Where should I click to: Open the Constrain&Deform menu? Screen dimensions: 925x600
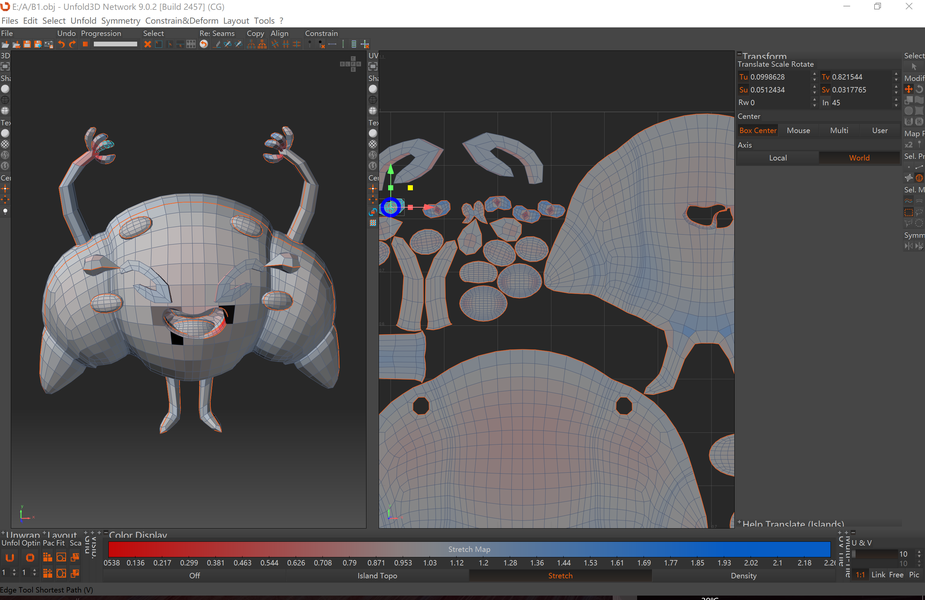click(x=182, y=21)
